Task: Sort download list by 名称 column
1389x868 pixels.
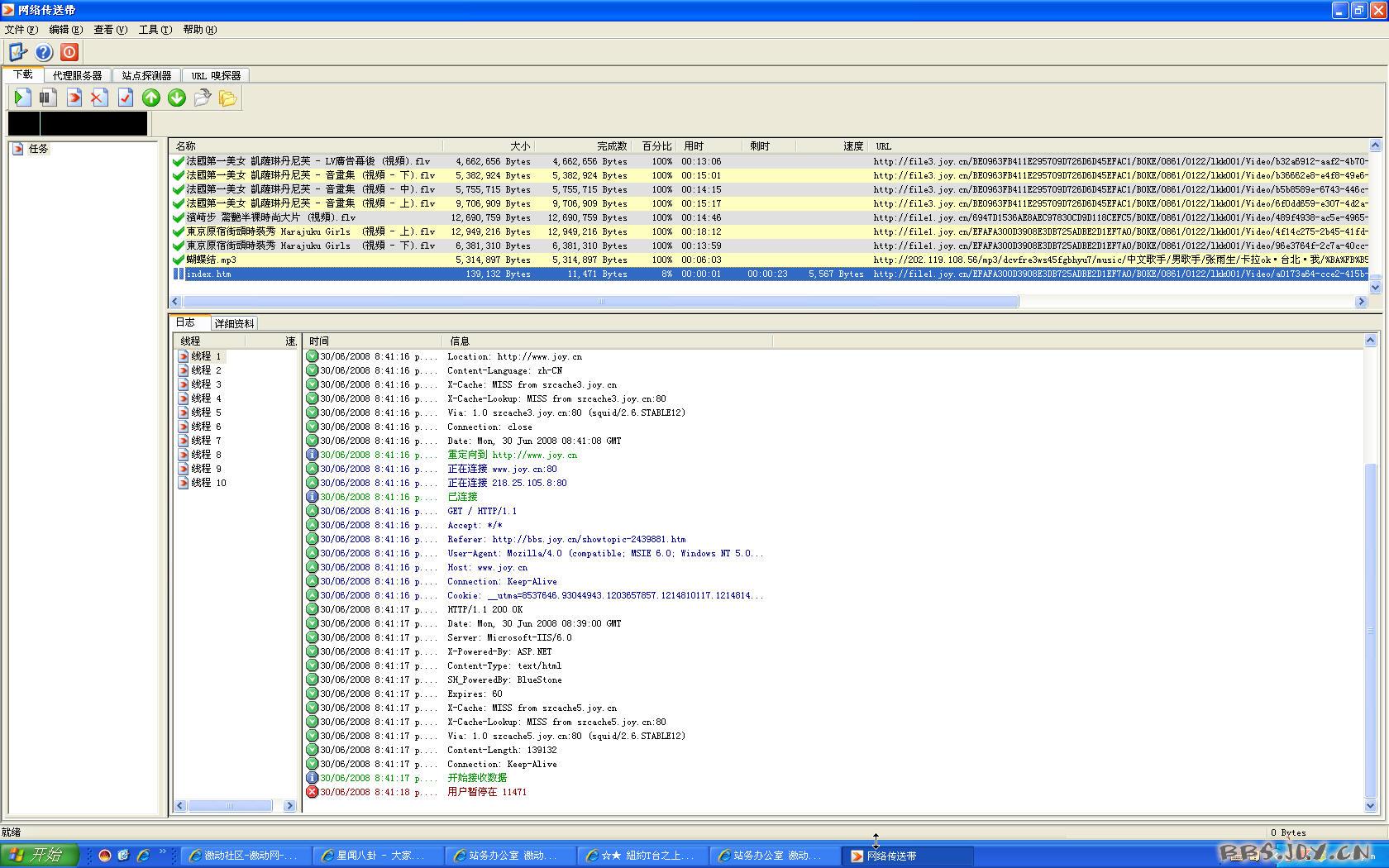Action: [306, 145]
